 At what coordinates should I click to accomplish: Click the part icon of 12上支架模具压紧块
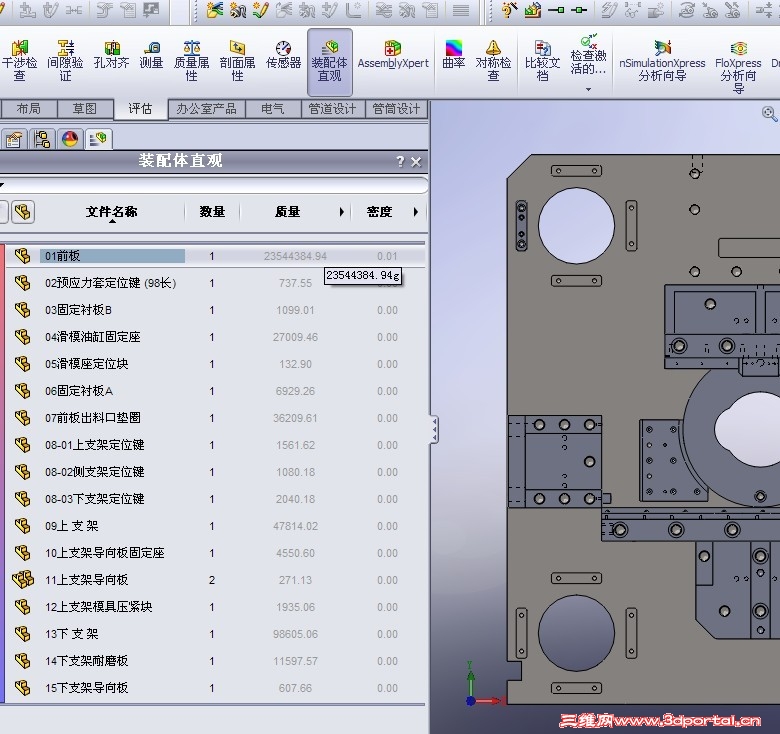coord(22,607)
